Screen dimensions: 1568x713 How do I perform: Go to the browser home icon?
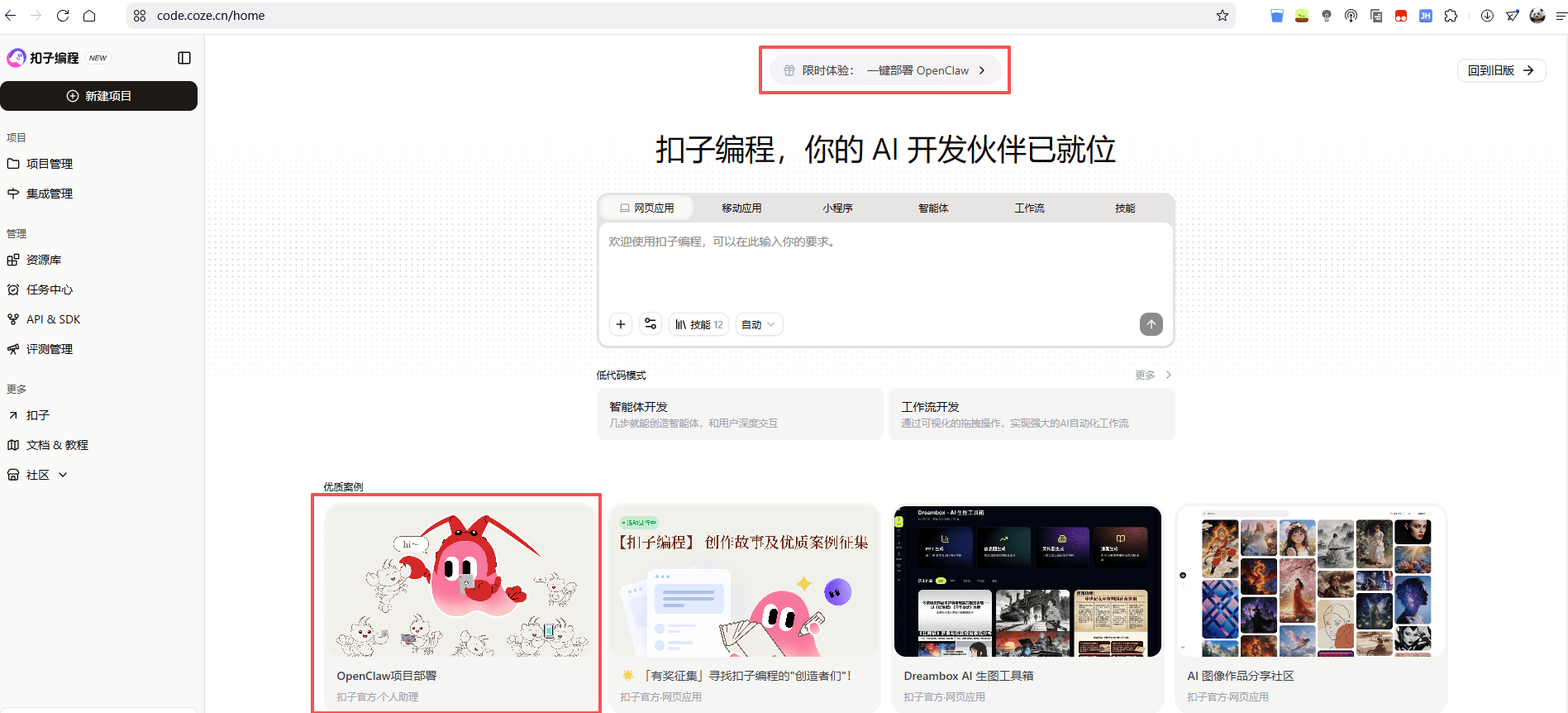tap(89, 16)
